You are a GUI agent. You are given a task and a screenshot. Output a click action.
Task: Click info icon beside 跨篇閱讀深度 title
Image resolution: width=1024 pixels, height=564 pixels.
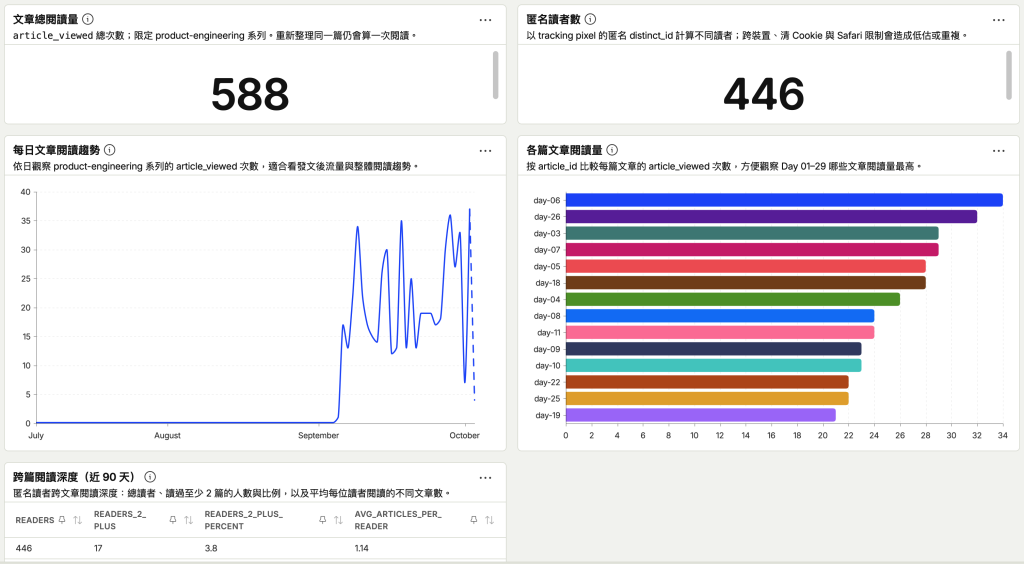(x=150, y=477)
